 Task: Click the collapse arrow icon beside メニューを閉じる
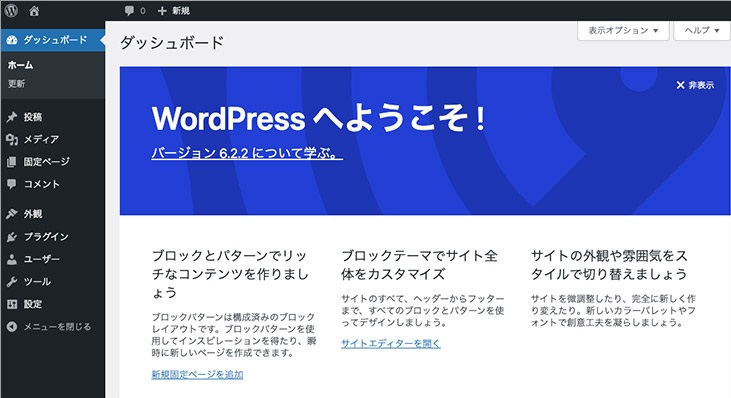(x=12, y=327)
